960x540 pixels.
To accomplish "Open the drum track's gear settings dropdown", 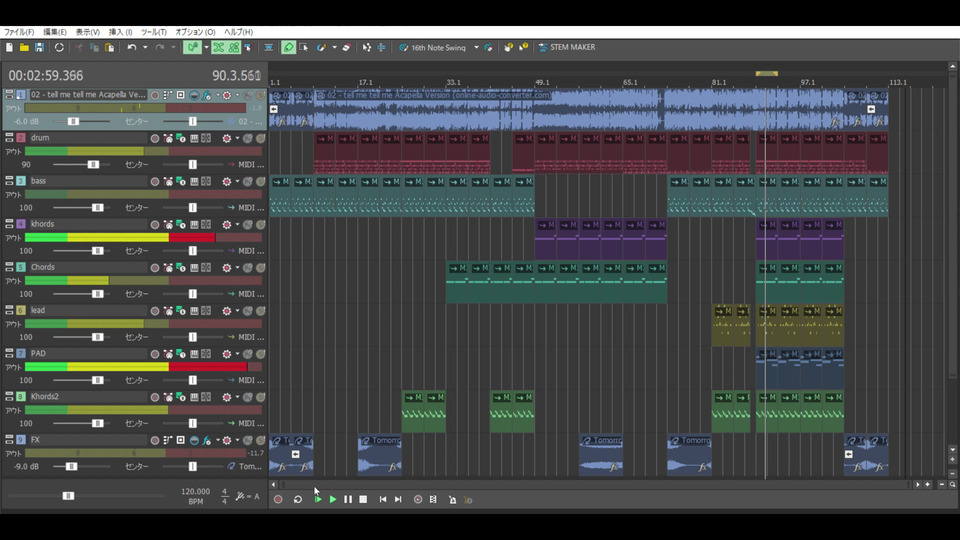I will tap(238, 138).
